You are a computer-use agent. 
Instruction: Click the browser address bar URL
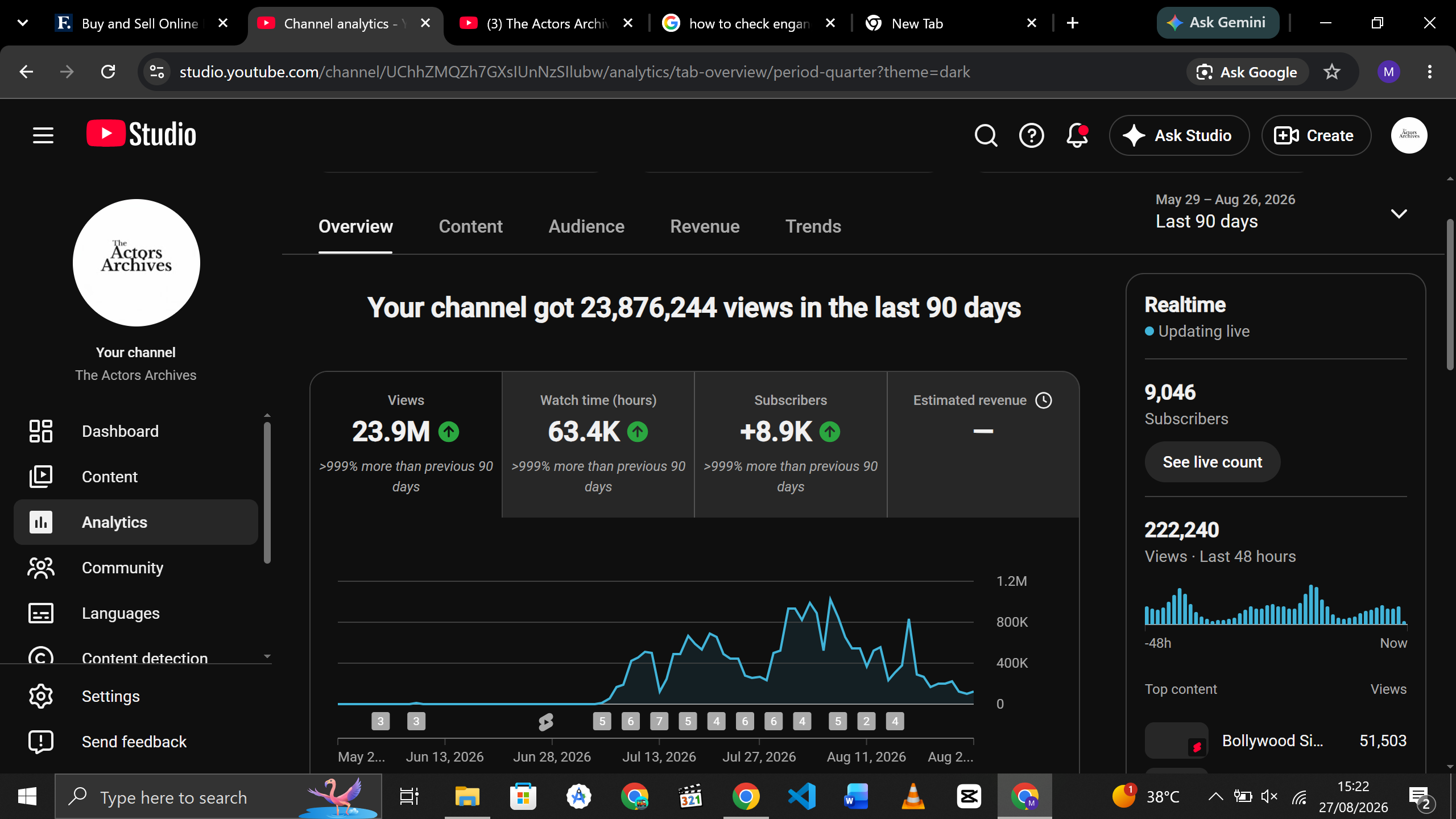[x=574, y=72]
